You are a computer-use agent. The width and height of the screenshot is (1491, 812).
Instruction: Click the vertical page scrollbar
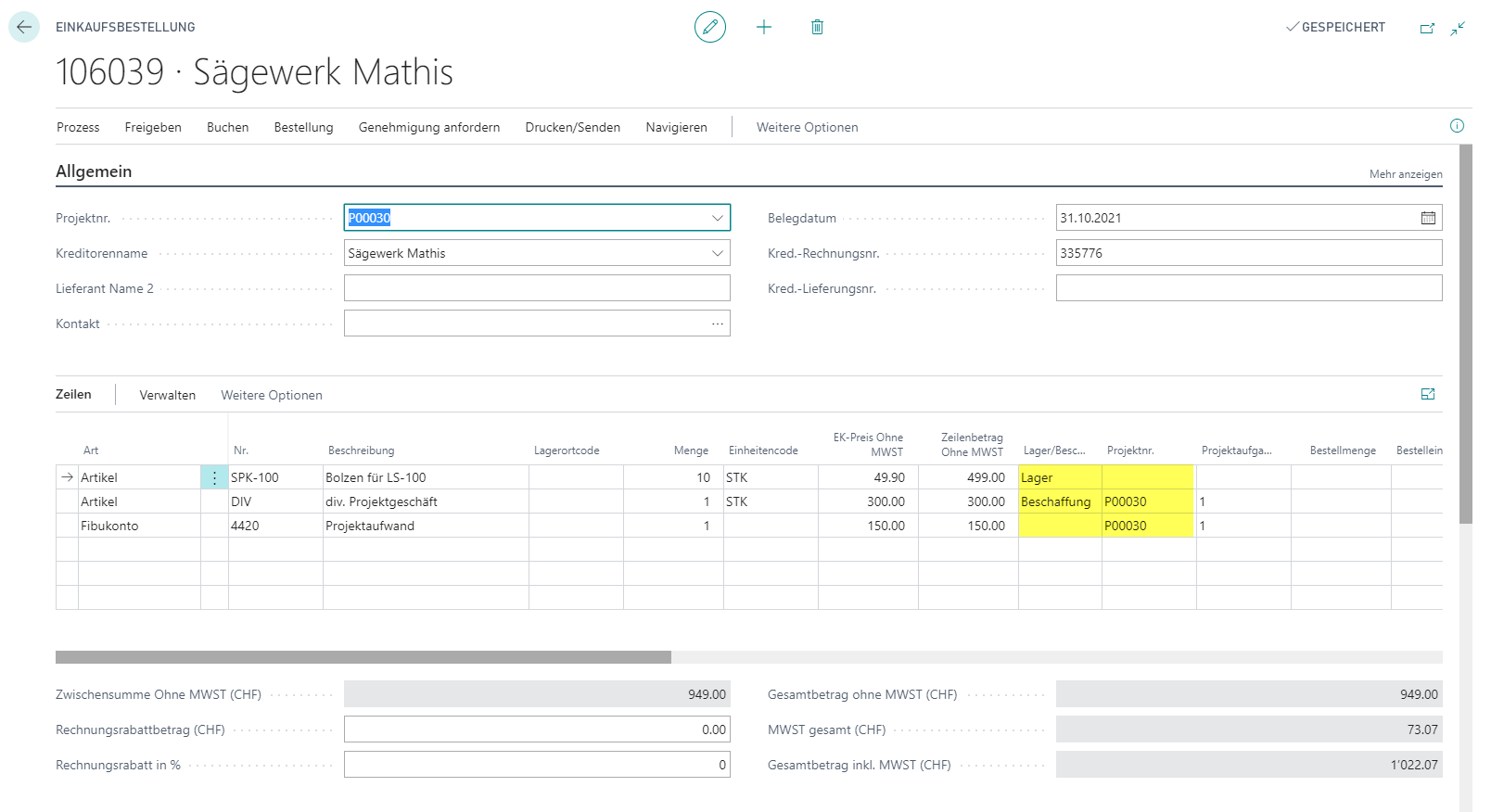[x=1466, y=334]
